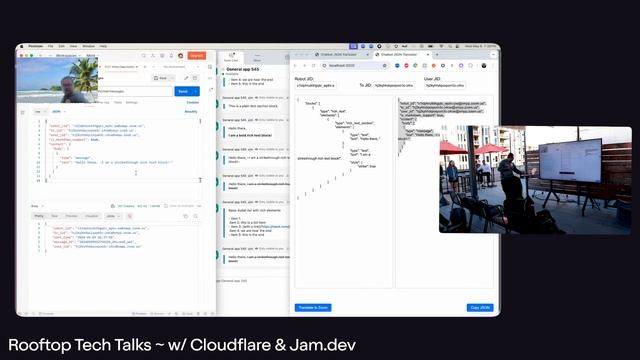Click the pencil edit icon beside Save
The height and width of the screenshot is (360, 640).
186,78
